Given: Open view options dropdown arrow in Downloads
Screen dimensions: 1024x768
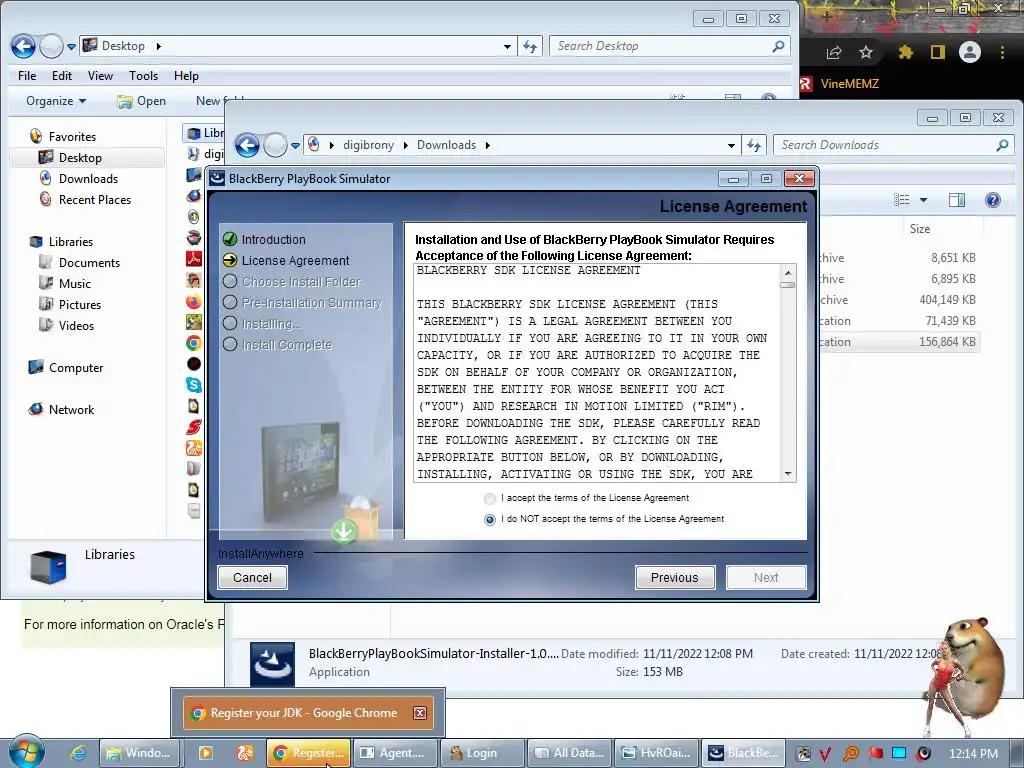Looking at the screenshot, I should (x=923, y=200).
